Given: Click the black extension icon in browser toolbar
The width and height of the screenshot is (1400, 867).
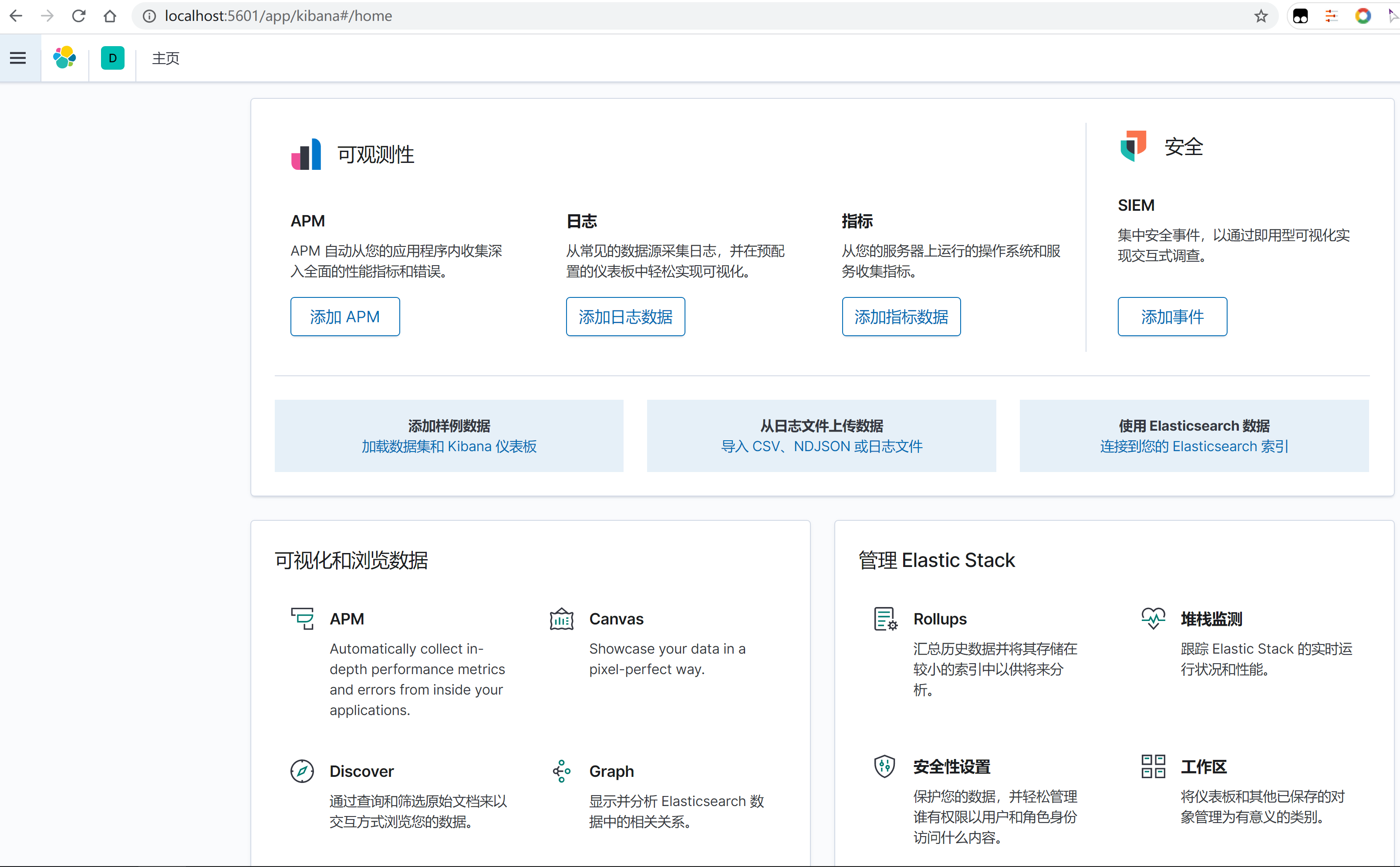Looking at the screenshot, I should click(x=1300, y=16).
